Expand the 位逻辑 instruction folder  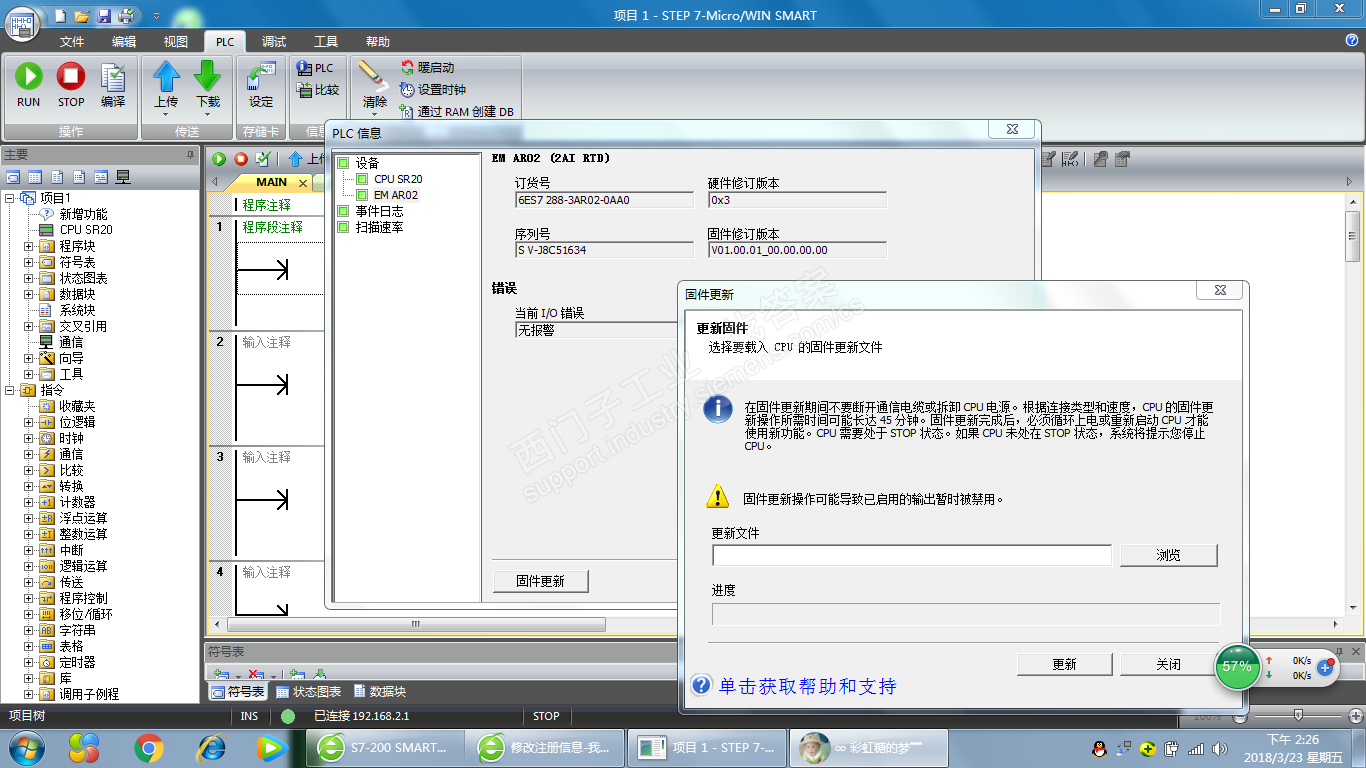click(x=29, y=422)
